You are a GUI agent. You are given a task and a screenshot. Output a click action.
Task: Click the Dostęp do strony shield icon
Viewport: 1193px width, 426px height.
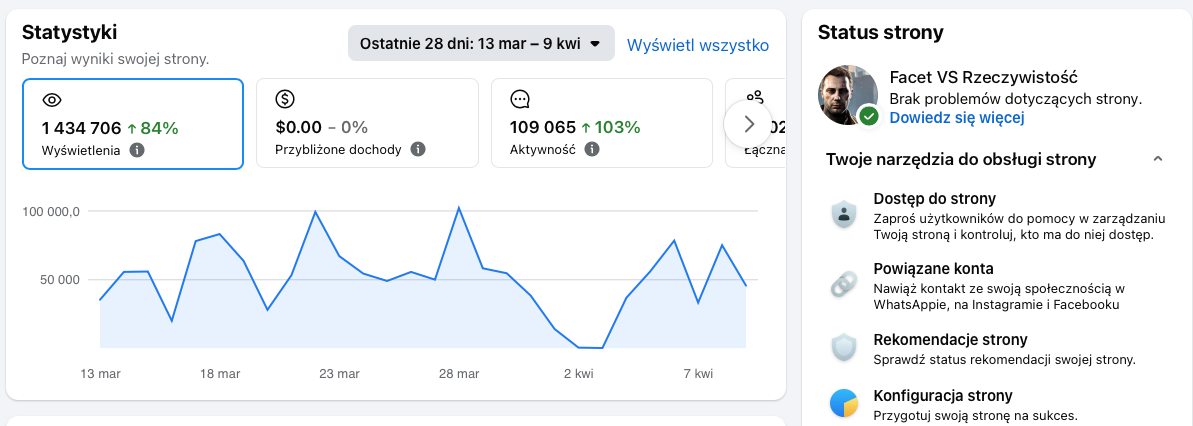tap(844, 214)
